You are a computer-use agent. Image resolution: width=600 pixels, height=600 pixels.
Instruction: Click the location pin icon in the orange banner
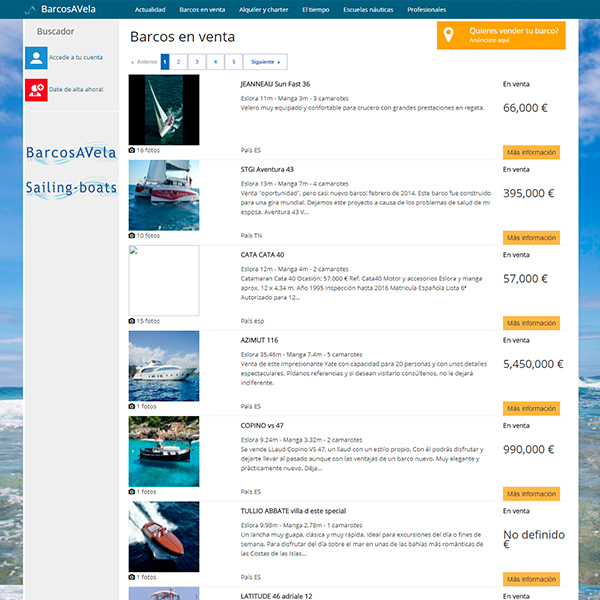coord(448,35)
